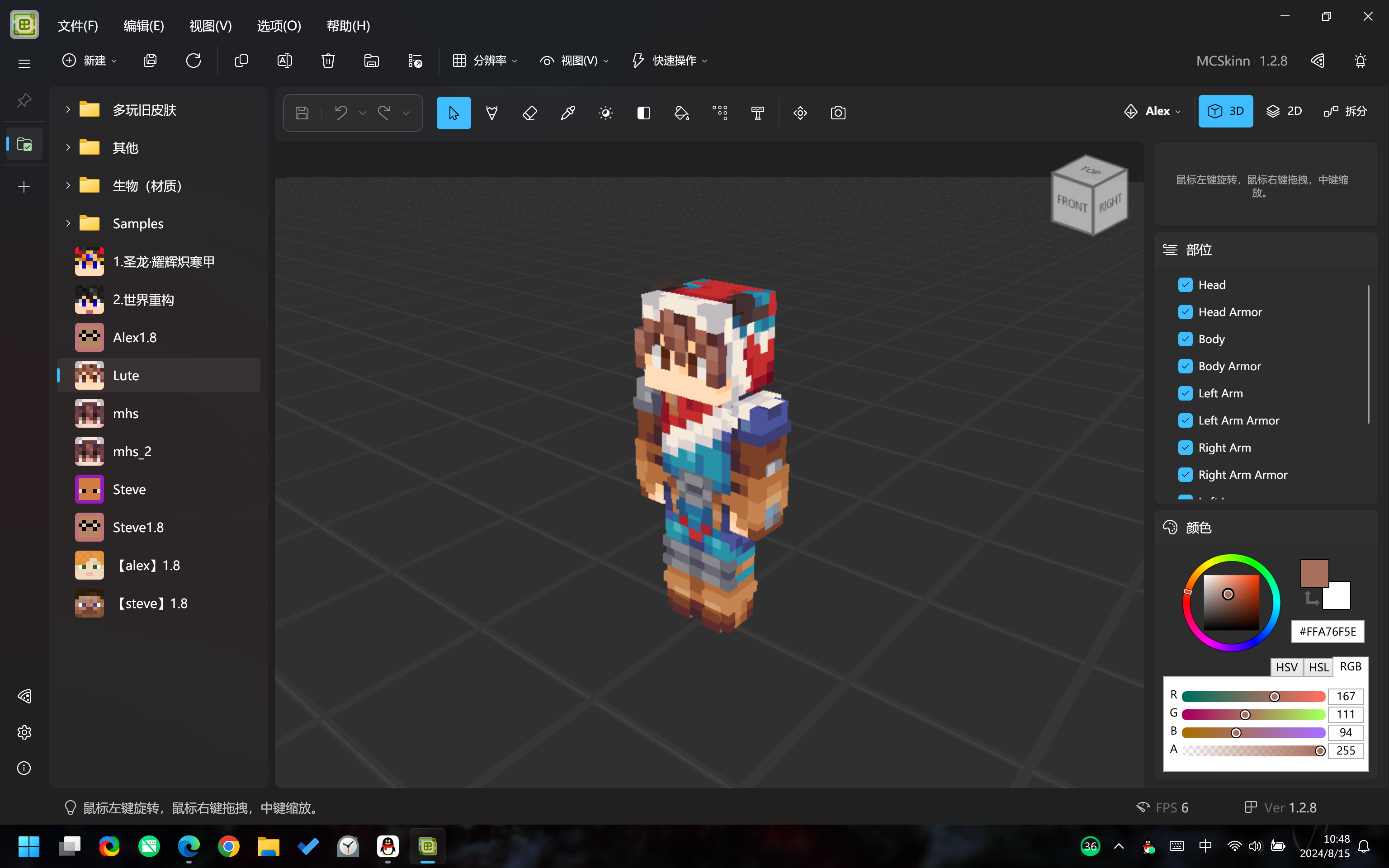Click the 拆分 split view button
The height and width of the screenshot is (868, 1389).
(x=1346, y=111)
